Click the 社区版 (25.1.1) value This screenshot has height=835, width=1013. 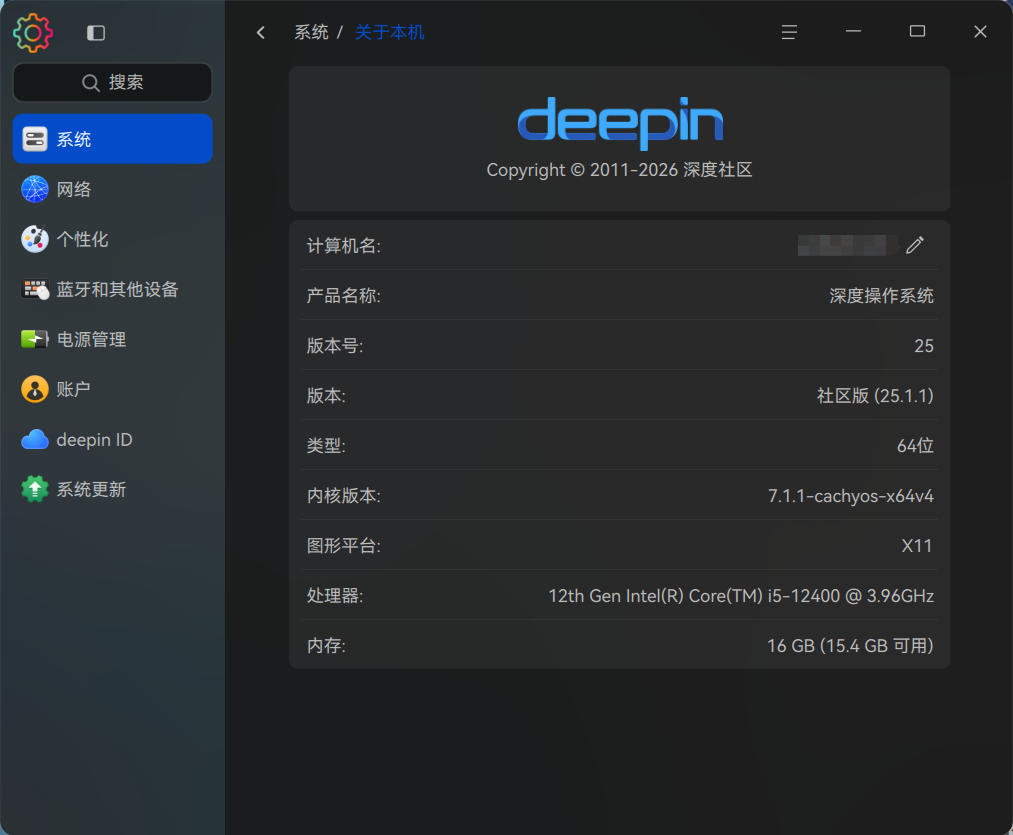[875, 396]
